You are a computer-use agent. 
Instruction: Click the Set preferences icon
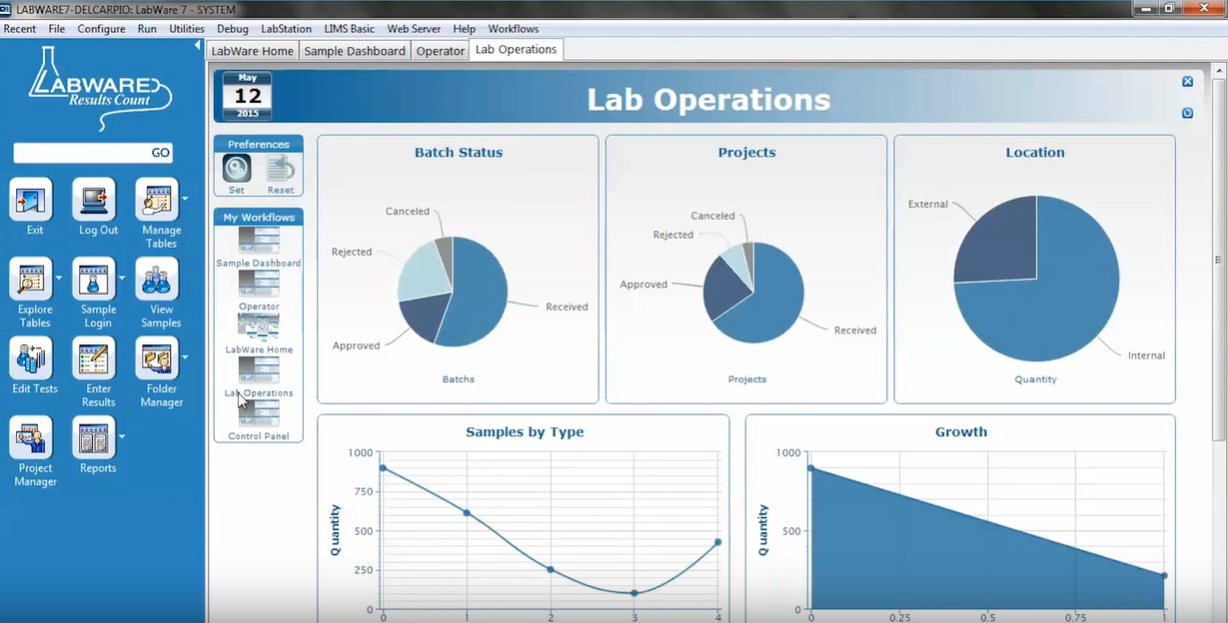(x=237, y=169)
